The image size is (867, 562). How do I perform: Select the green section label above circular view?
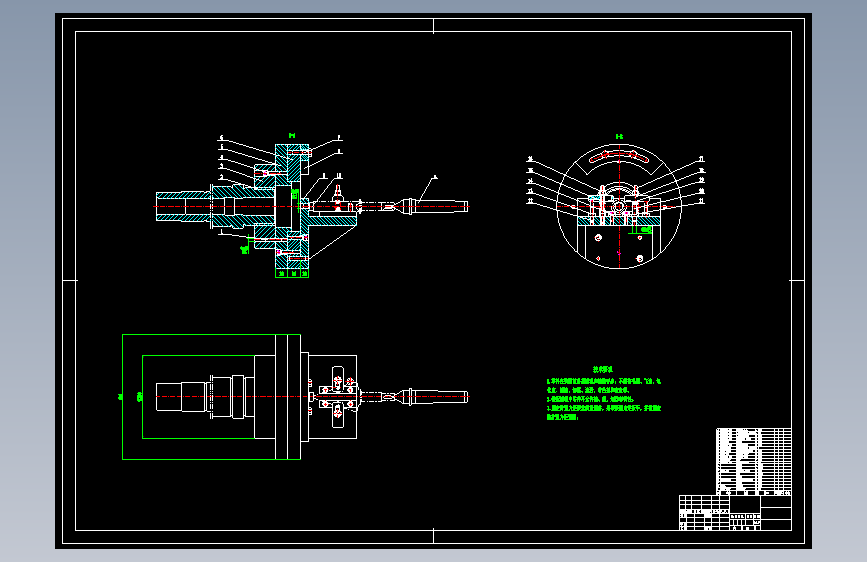pos(619,137)
